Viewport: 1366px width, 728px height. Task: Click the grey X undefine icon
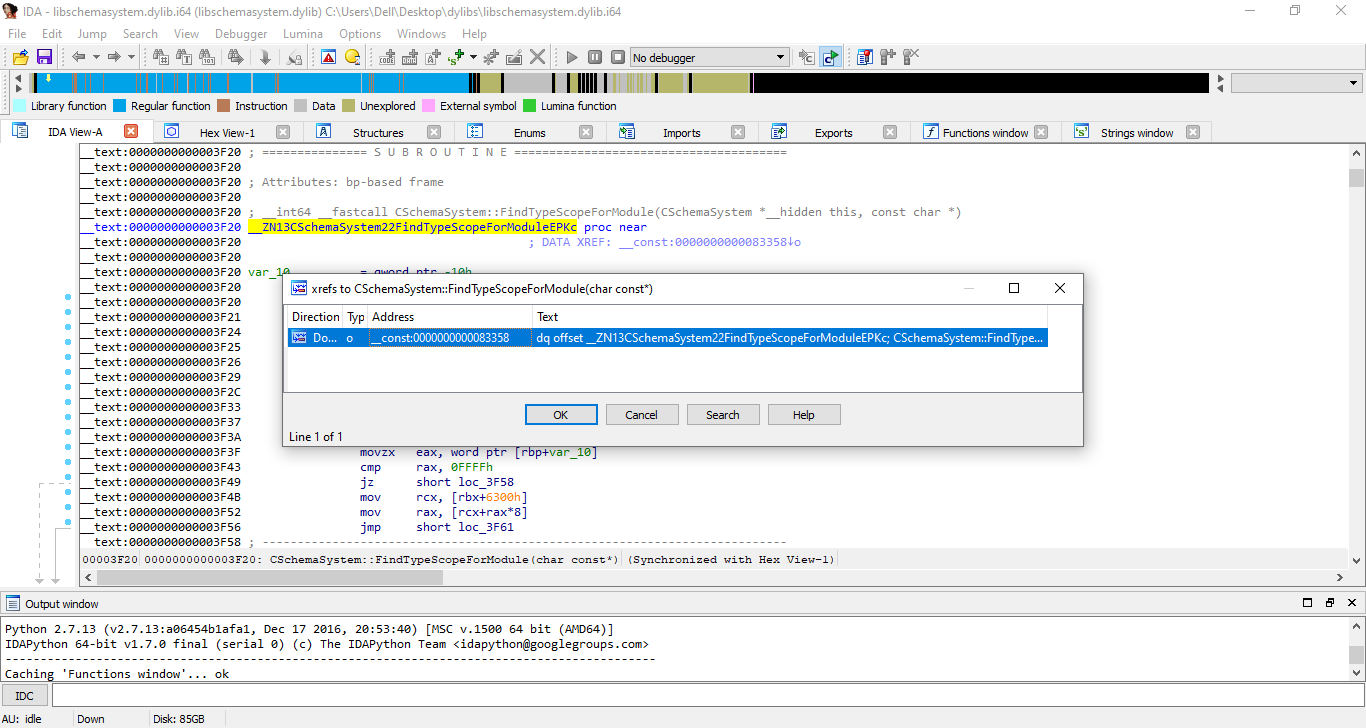[x=538, y=57]
